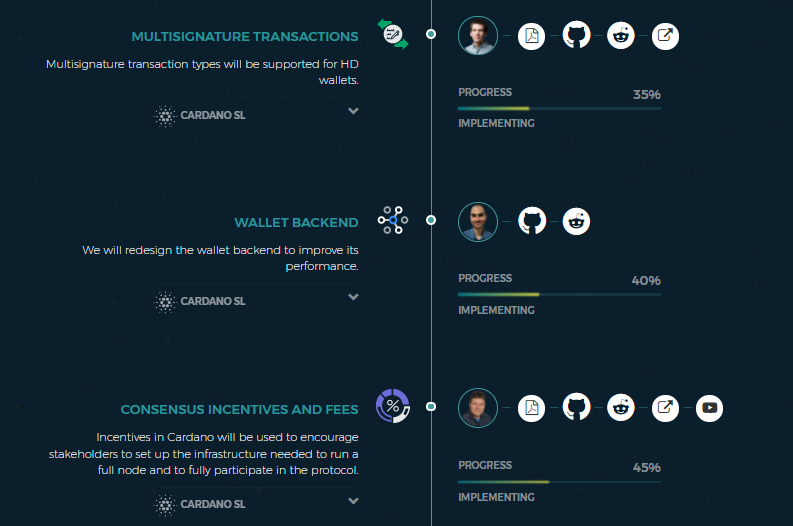Image resolution: width=793 pixels, height=526 pixels.
Task: Open the Multisignature Transactions PDF document icon
Action: (532, 36)
